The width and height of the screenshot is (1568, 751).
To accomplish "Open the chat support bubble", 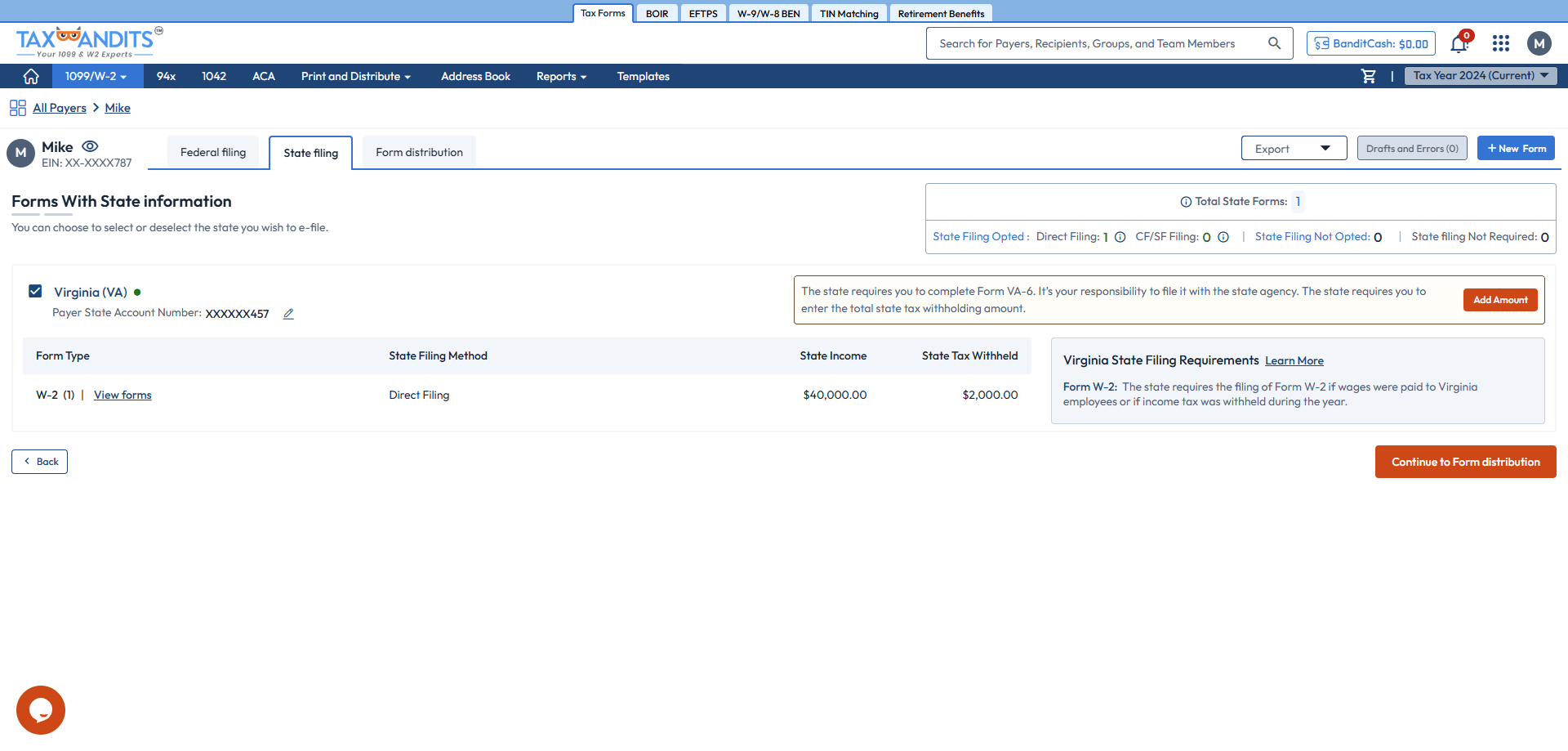I will (x=41, y=710).
